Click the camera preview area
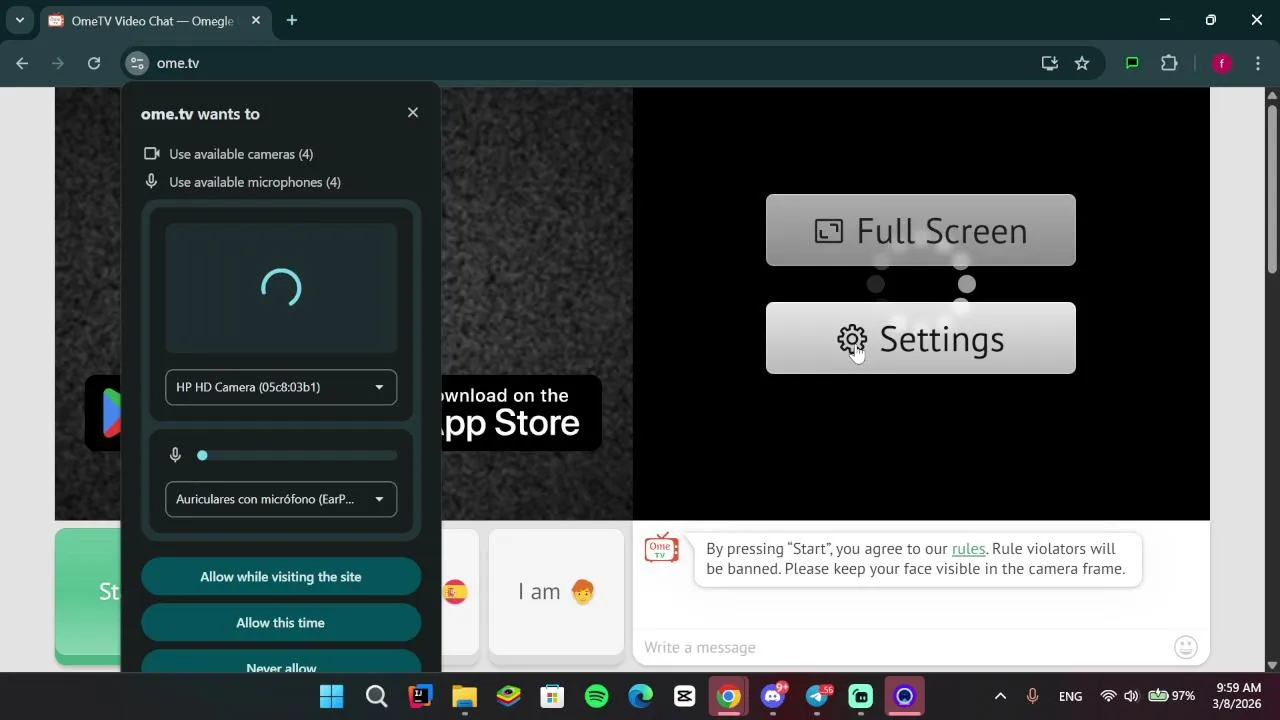The image size is (1280, 720). [281, 288]
